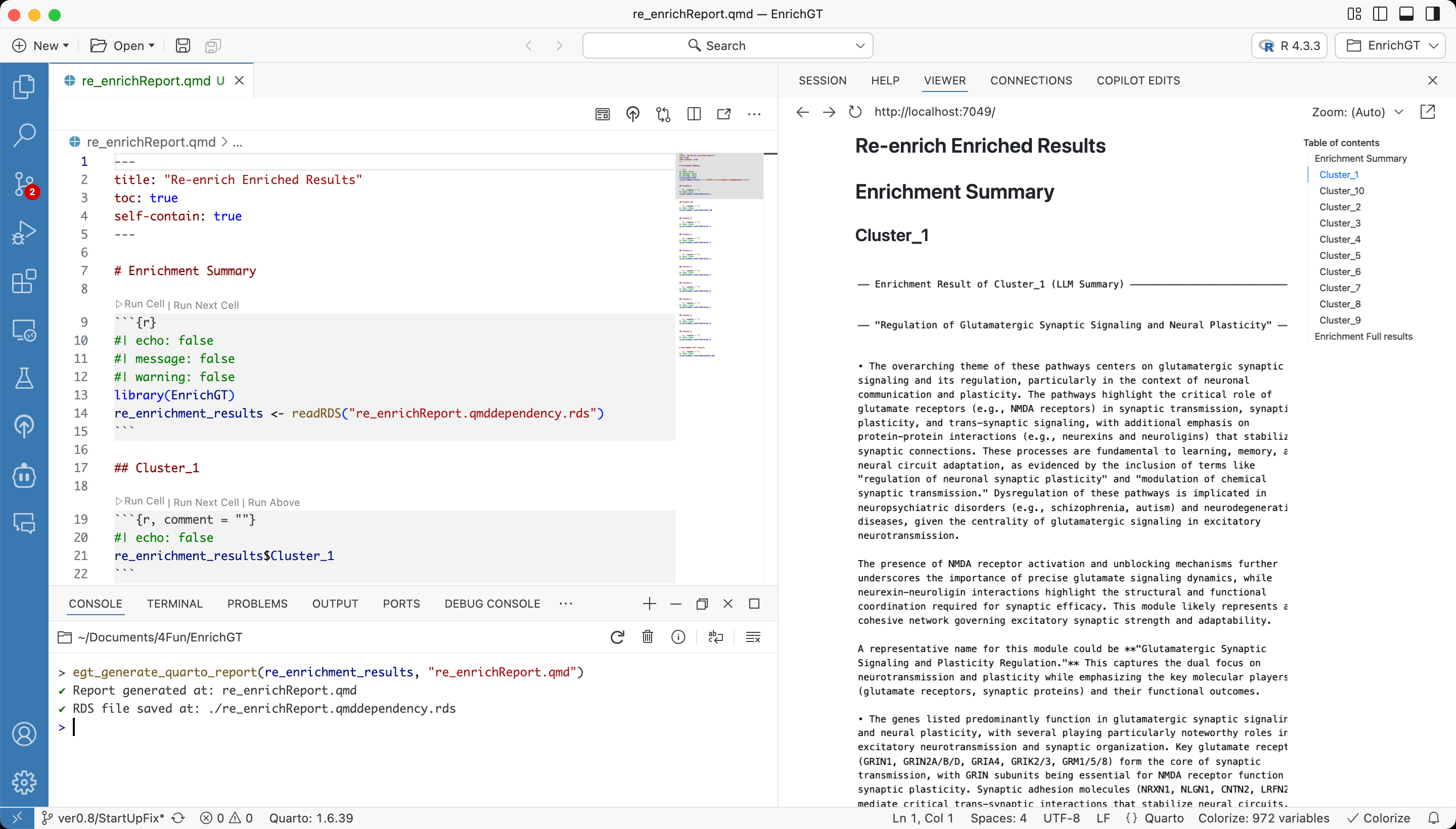Viewport: 1456px width, 829px height.
Task: Open the Open folder dropdown
Action: [122, 45]
